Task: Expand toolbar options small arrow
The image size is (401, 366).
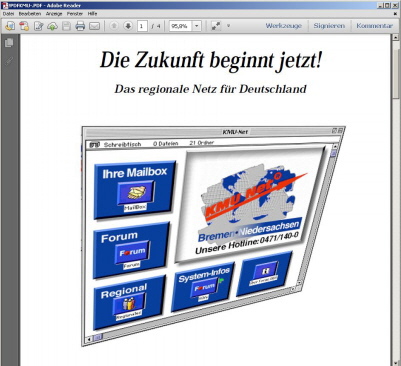Action: [228, 26]
